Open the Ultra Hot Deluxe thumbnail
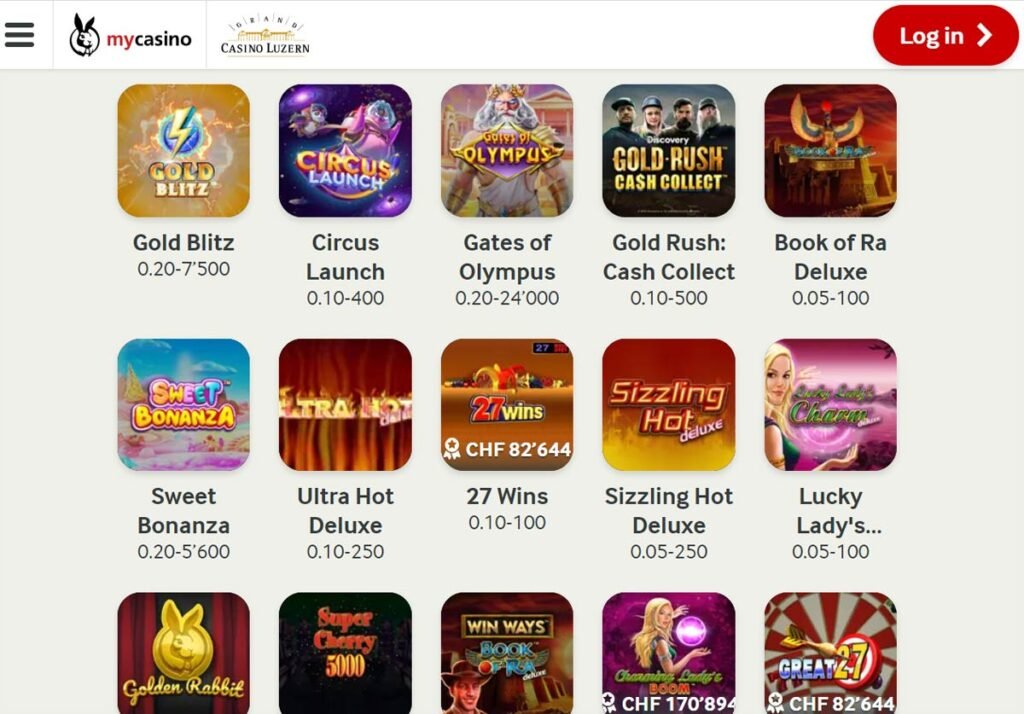Viewport: 1024px width, 714px height. pos(345,404)
